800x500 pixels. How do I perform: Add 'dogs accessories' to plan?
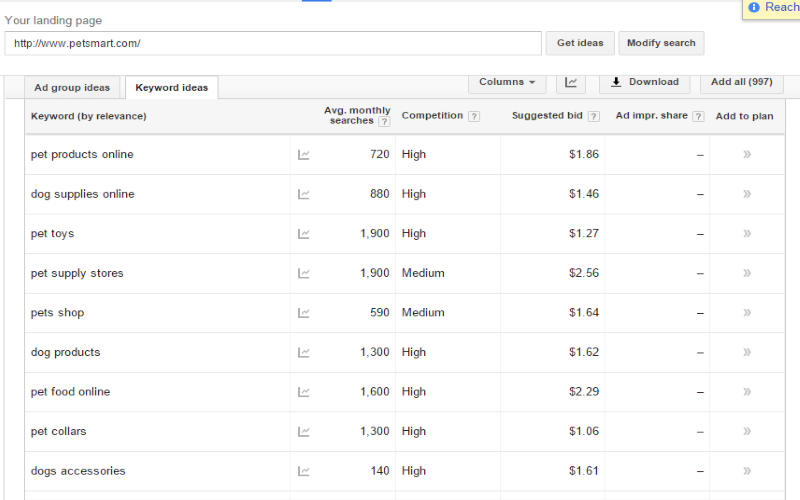click(747, 470)
